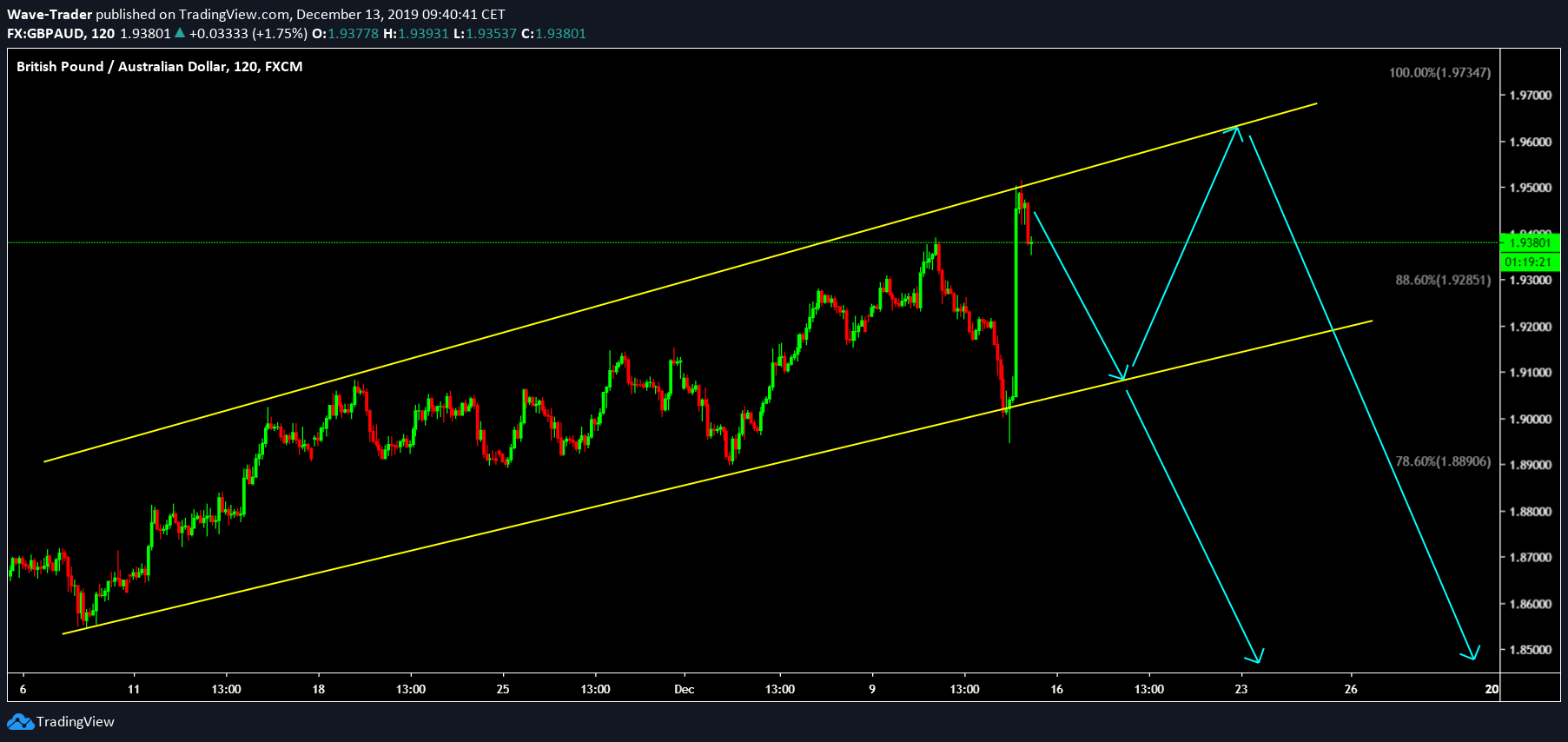Click the 88.60%(1.92851) Fibonacci label
The image size is (1568, 742).
[x=1443, y=280]
